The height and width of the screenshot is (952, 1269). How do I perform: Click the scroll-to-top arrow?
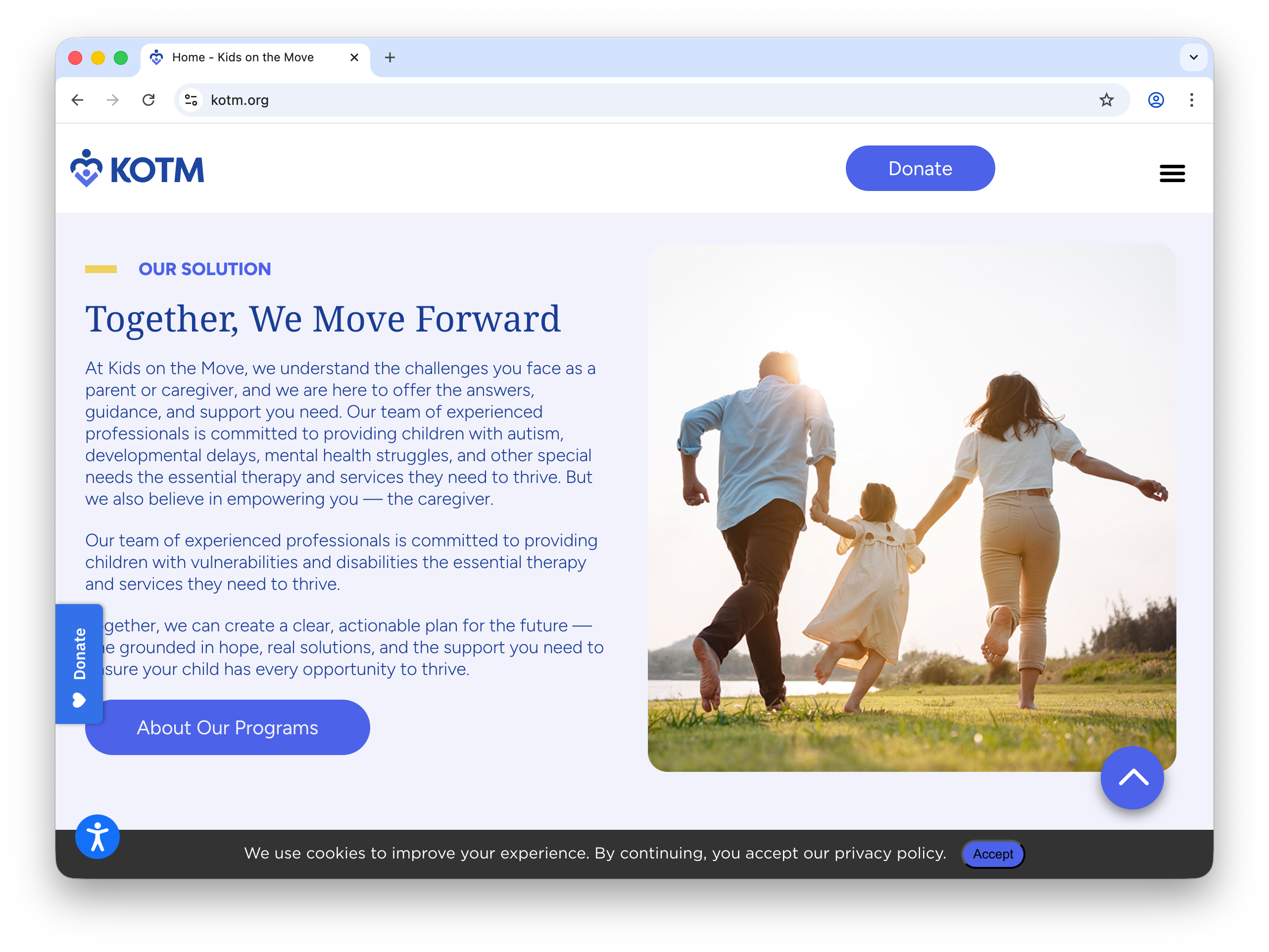[1132, 778]
